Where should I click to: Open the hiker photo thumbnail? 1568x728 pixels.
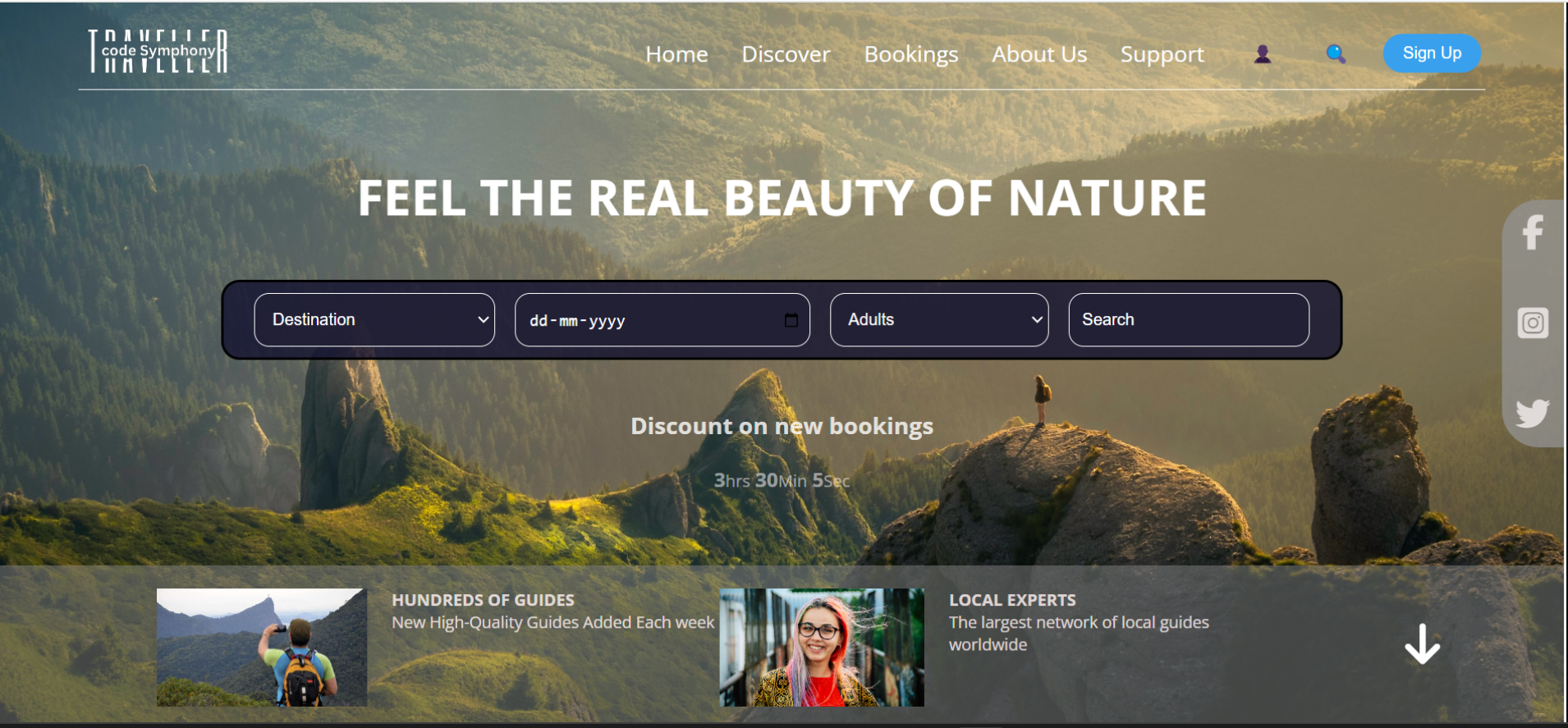click(x=262, y=648)
